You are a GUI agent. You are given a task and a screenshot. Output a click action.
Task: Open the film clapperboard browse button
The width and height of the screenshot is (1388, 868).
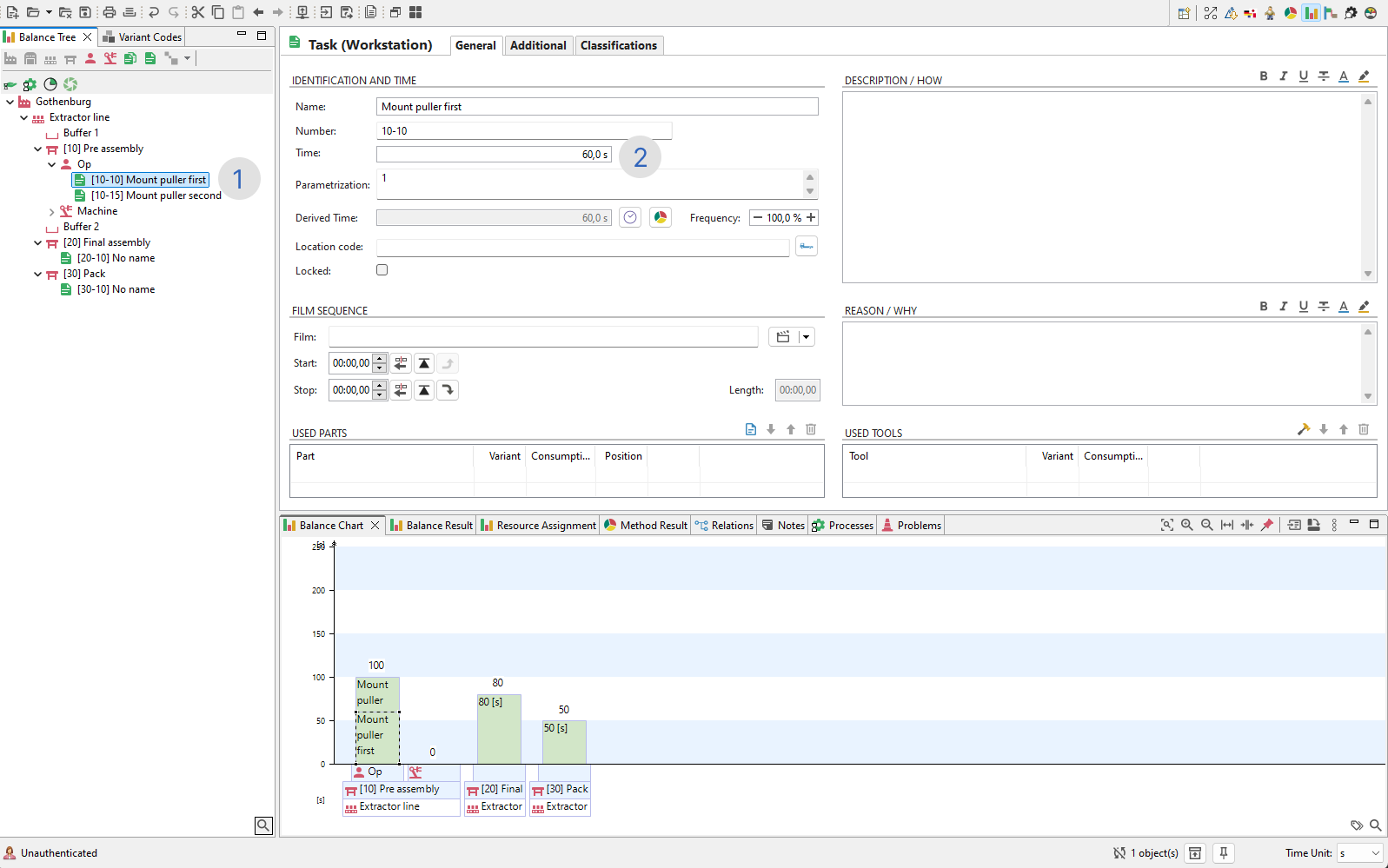783,337
